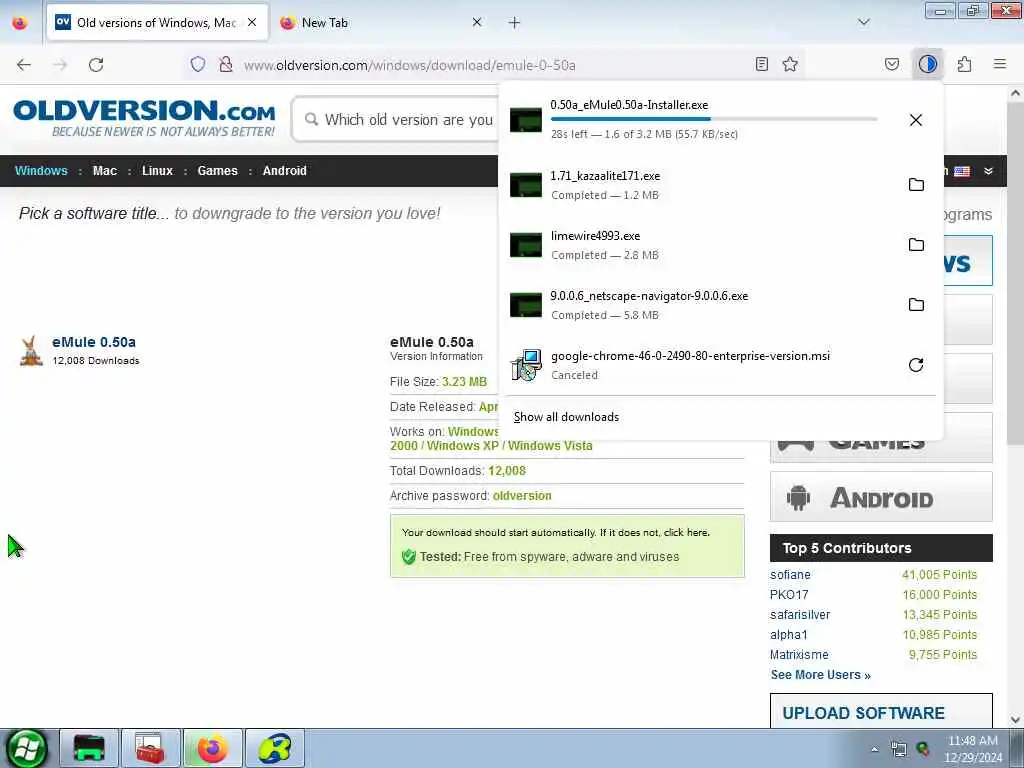
Task: Click the eMule 0.50a title link
Action: (94, 342)
